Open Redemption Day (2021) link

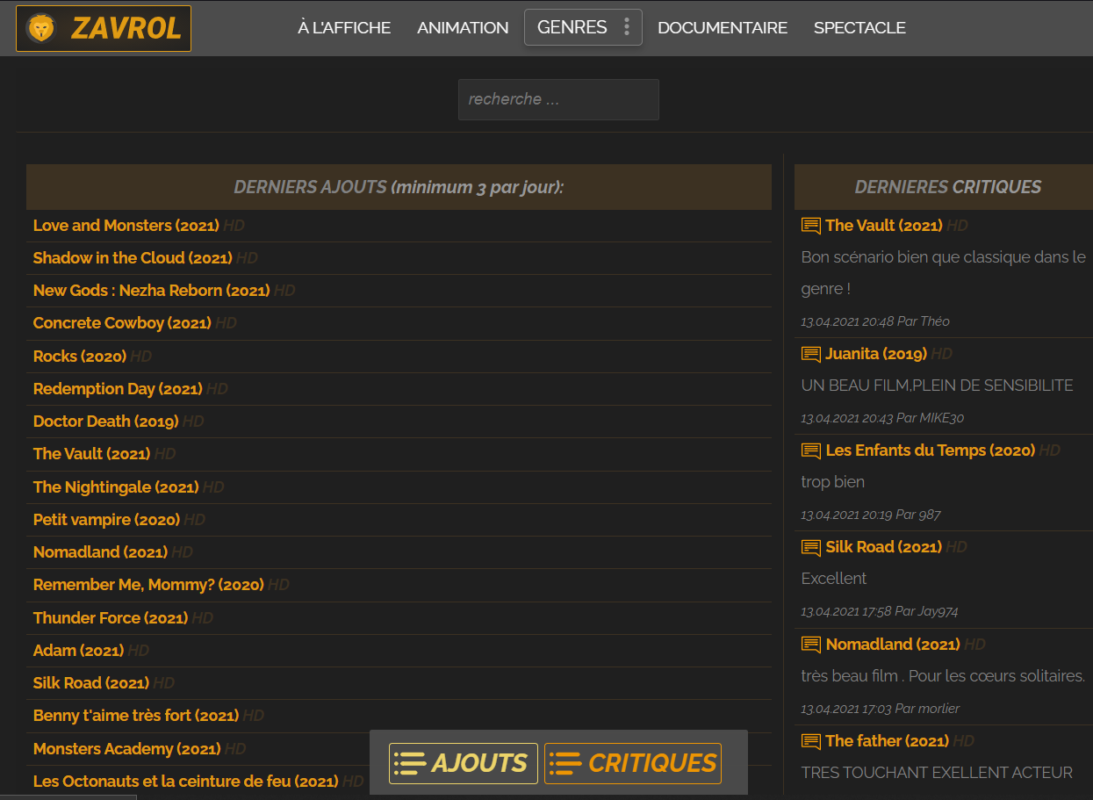[118, 389]
